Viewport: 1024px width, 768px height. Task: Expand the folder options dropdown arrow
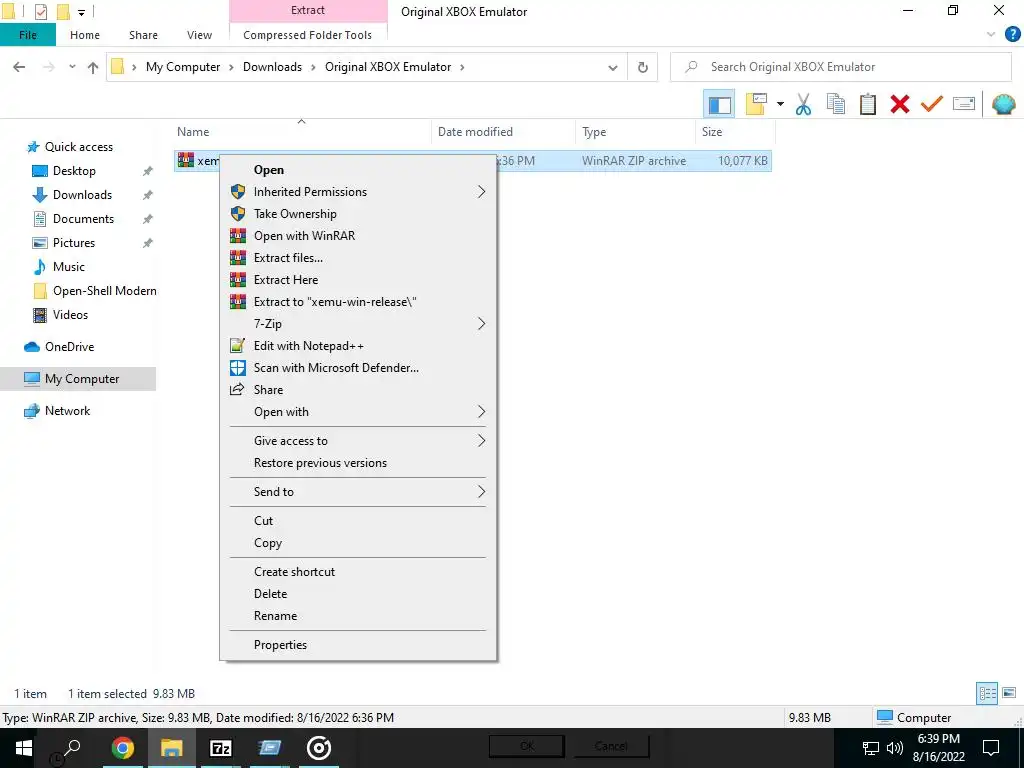point(780,104)
